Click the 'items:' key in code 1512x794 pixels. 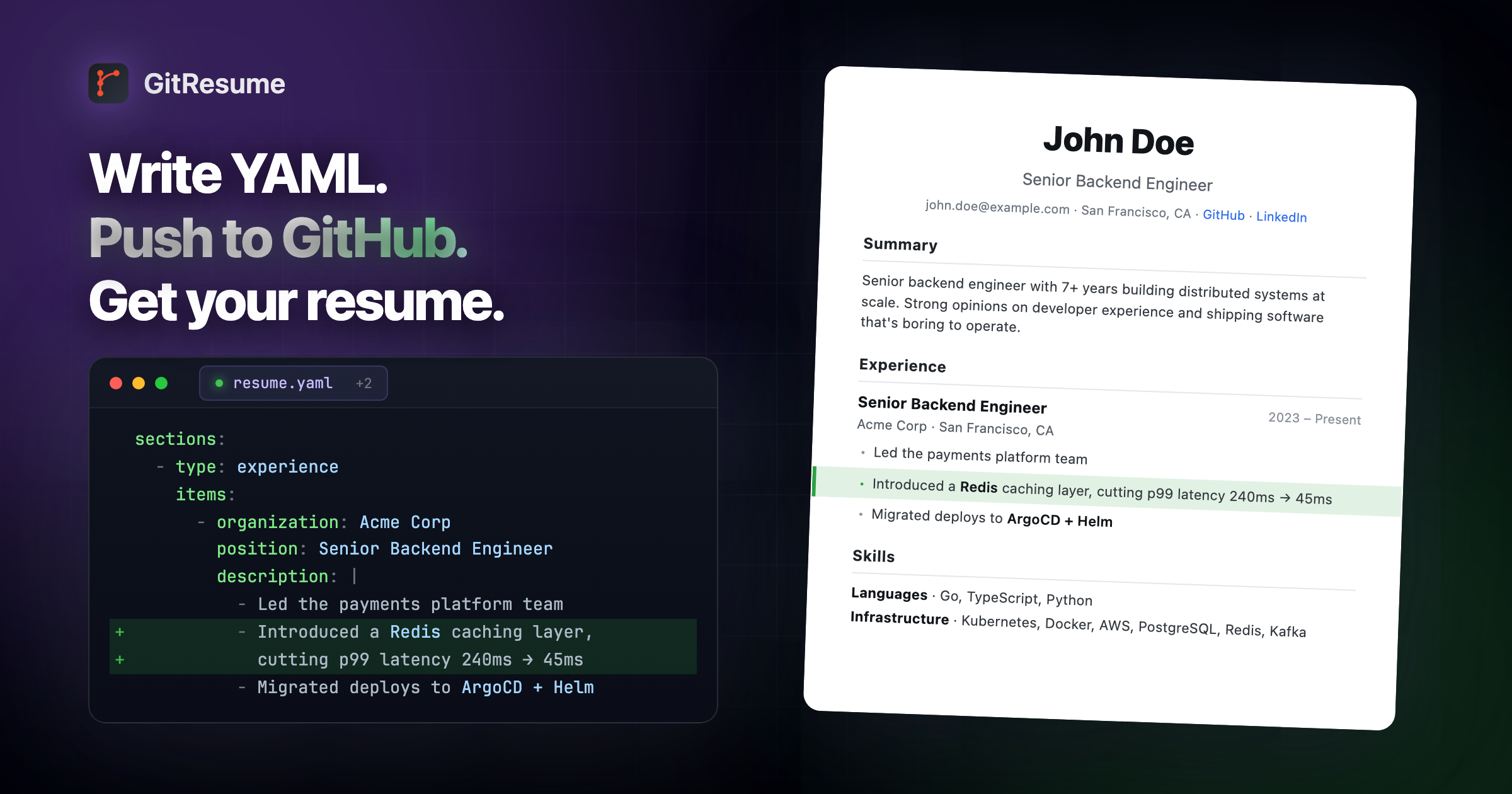(205, 495)
